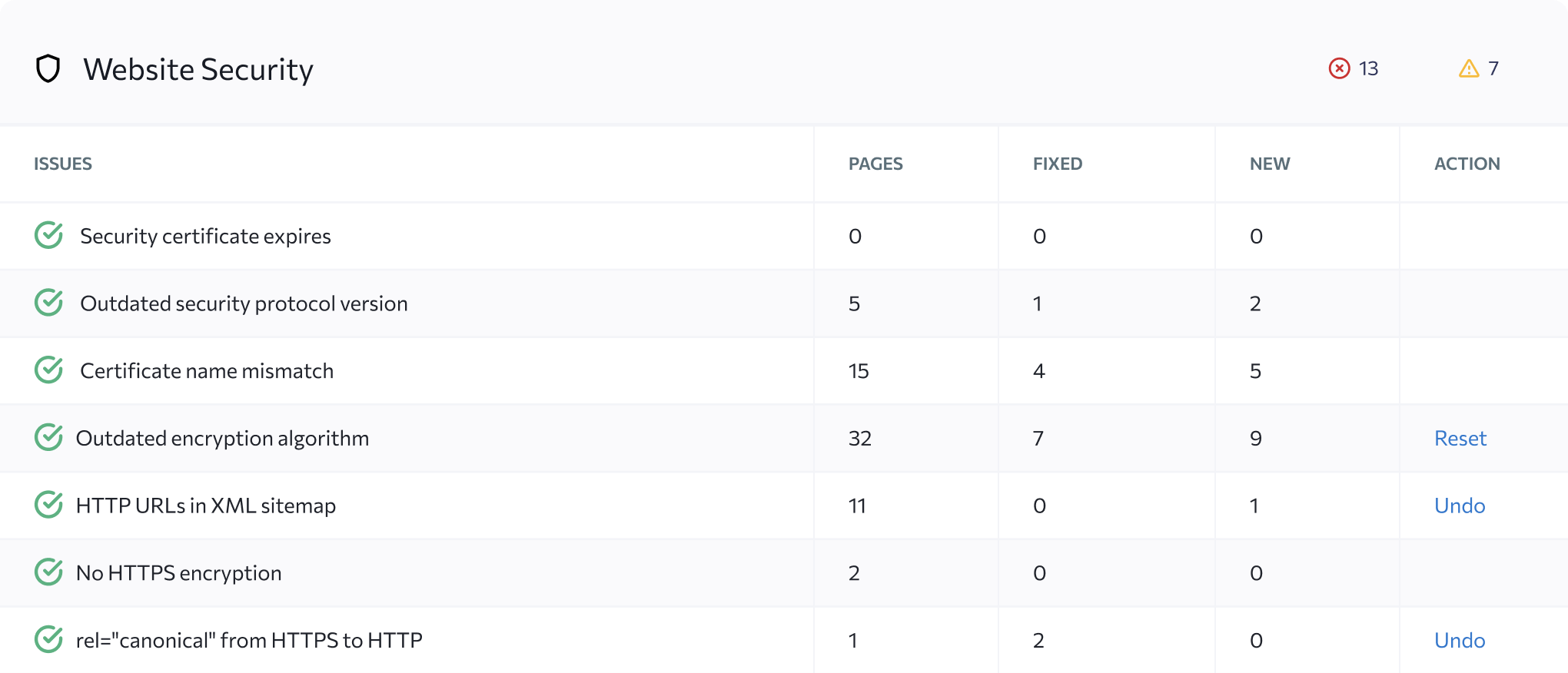The height and width of the screenshot is (673, 1568).
Task: Click the yellow warning triangle icon
Action: pyautogui.click(x=1469, y=68)
